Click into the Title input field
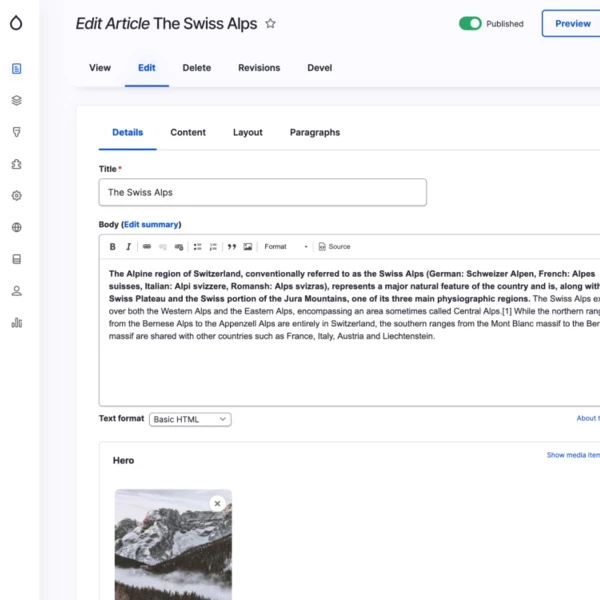This screenshot has height=600, width=600. [x=262, y=192]
